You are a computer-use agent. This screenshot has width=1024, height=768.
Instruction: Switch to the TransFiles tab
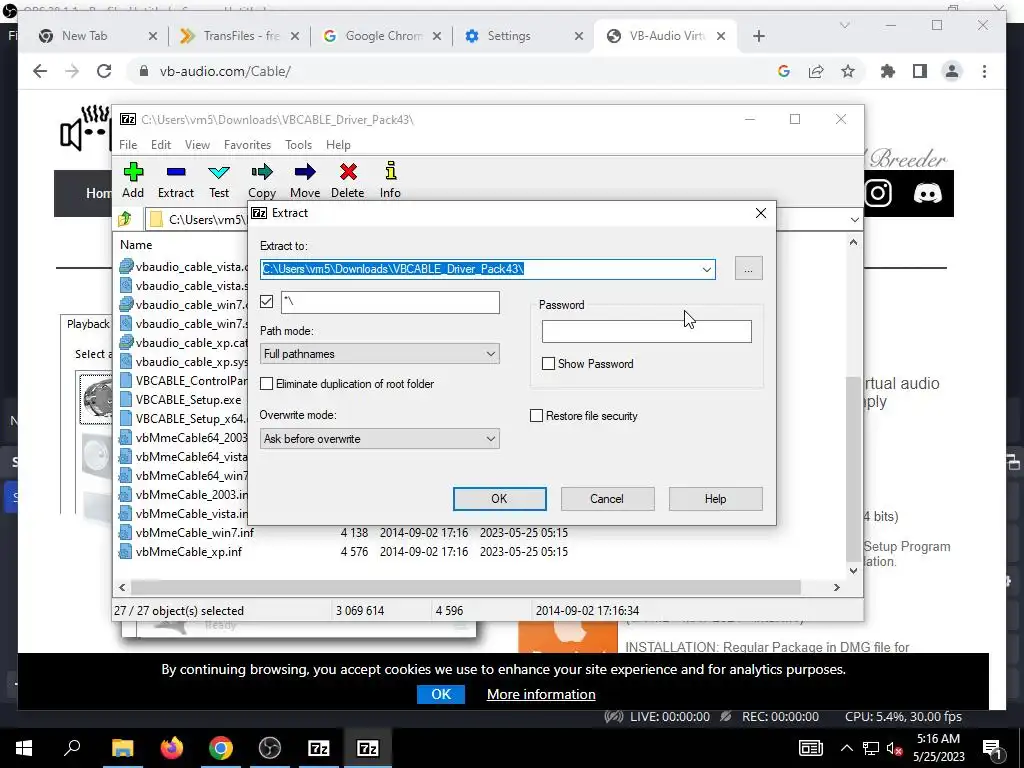pos(239,36)
